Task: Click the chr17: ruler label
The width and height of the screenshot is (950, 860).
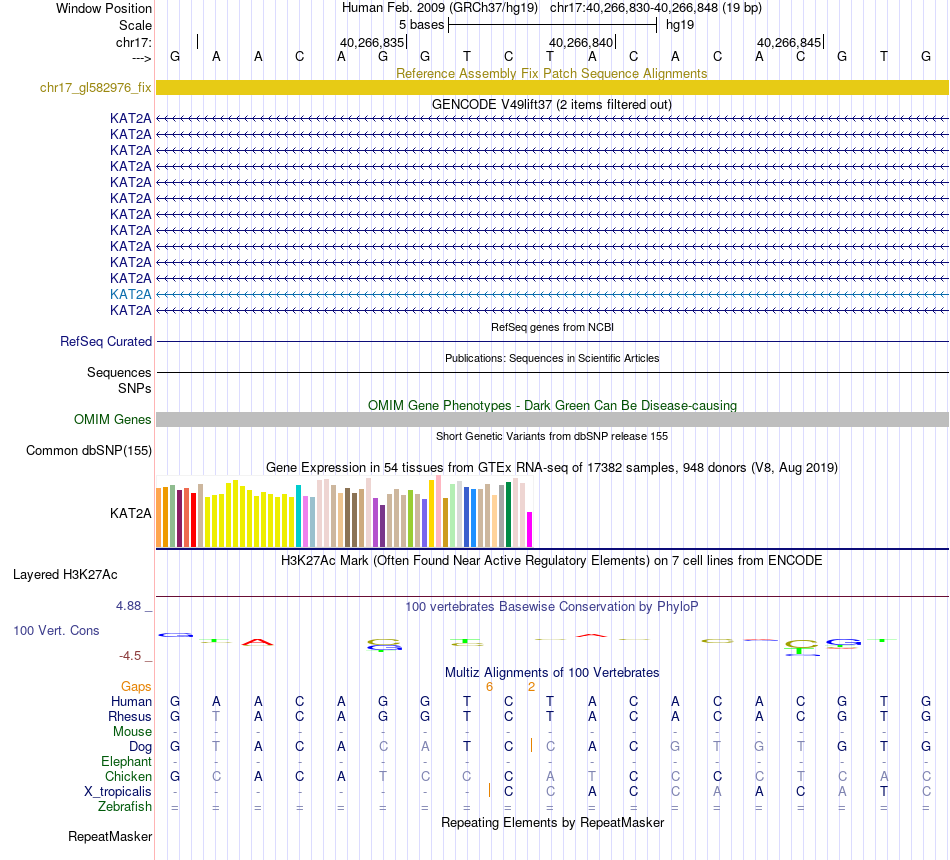Action: tap(133, 42)
